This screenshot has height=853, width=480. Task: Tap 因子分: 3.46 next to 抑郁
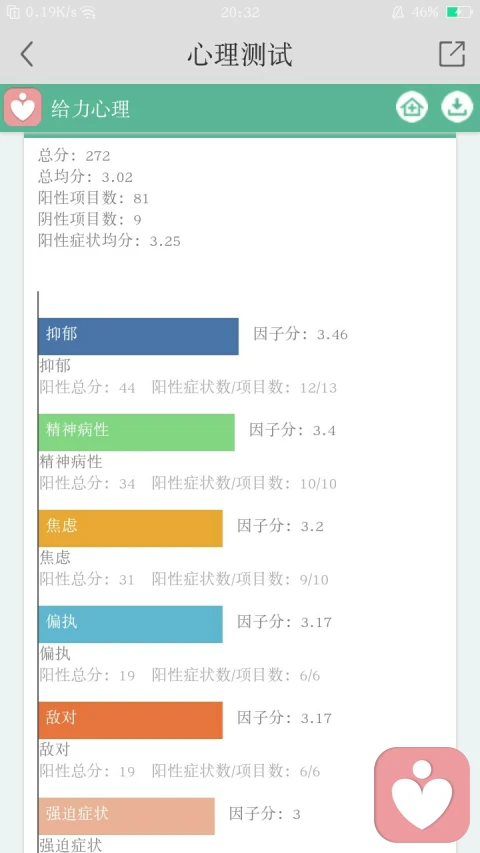point(300,334)
